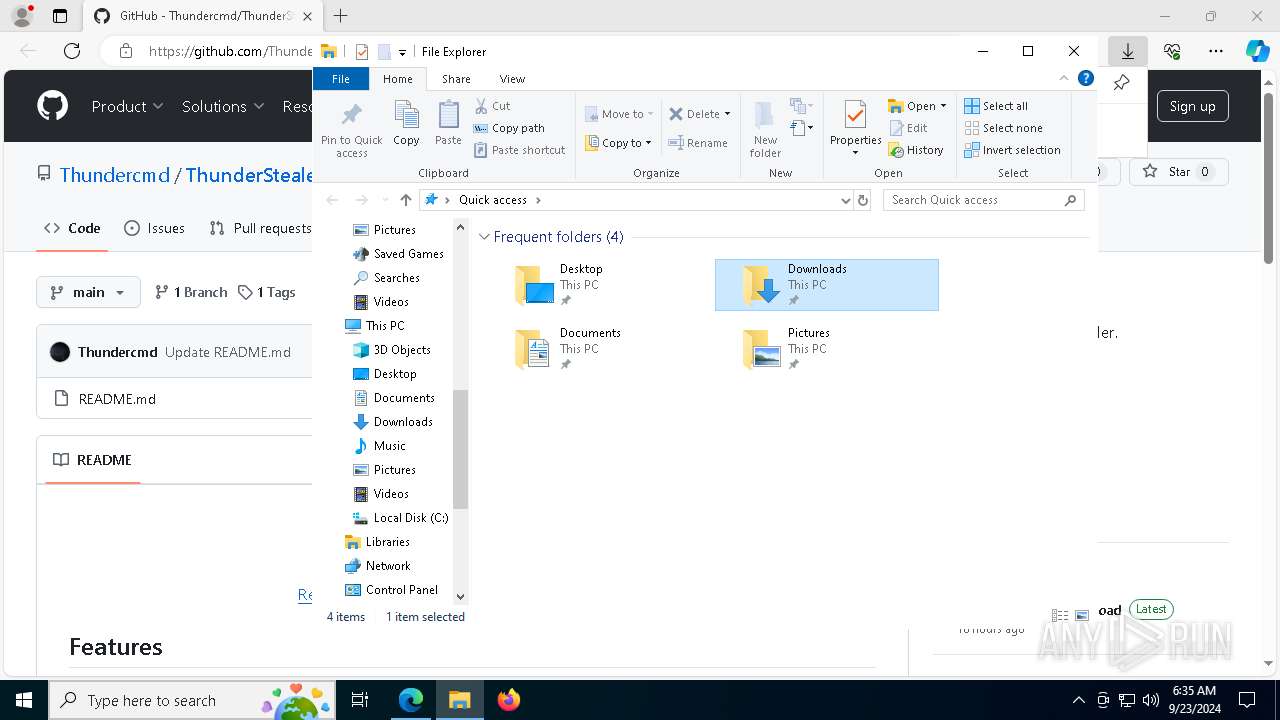Viewport: 1280px width, 720px height.
Task: Refresh the GitHub browser page
Action: 72,51
